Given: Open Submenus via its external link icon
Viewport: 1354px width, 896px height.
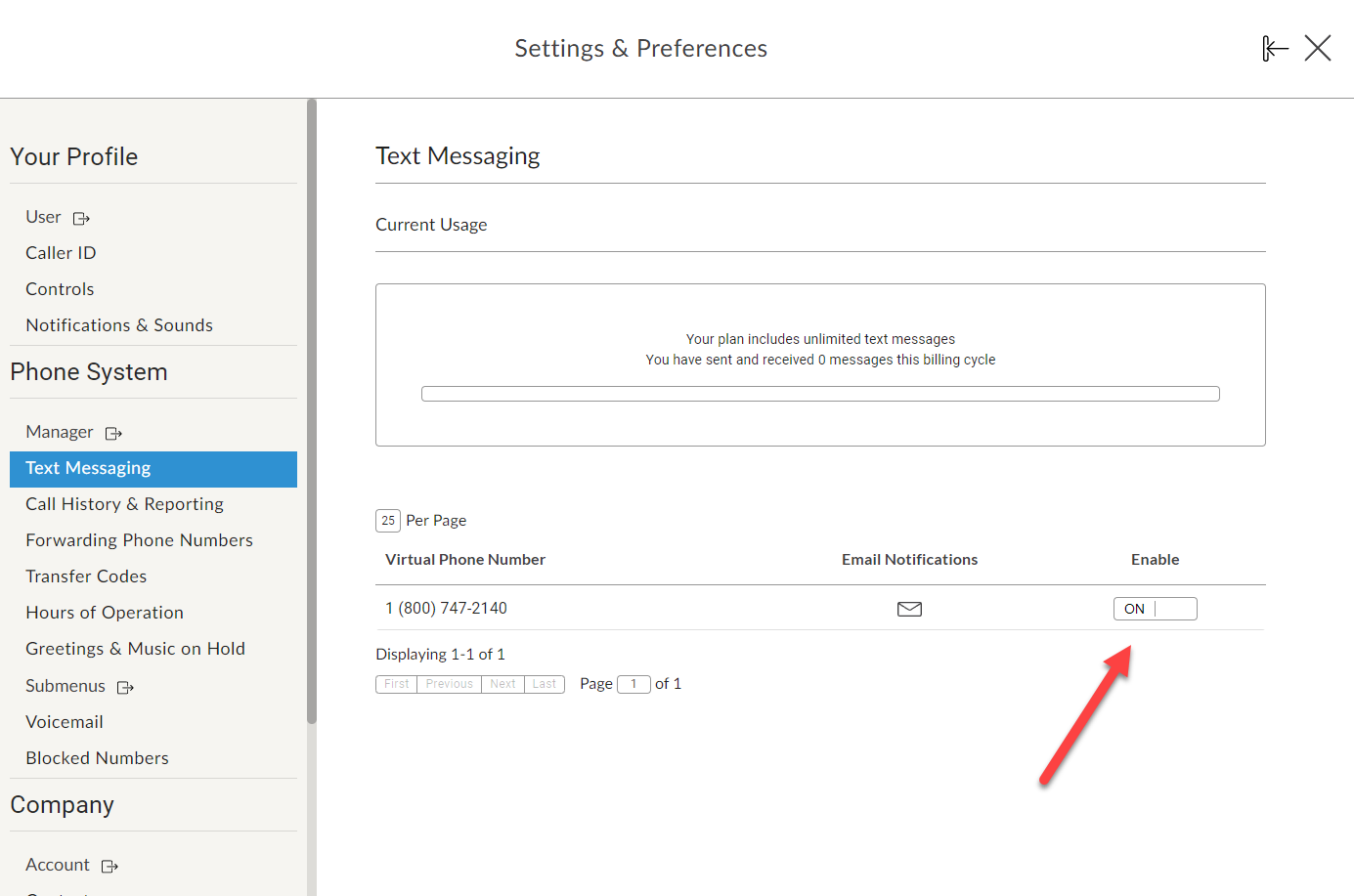Looking at the screenshot, I should [125, 687].
